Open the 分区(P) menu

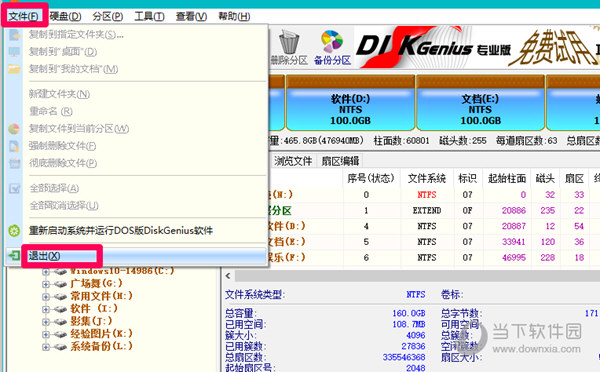pyautogui.click(x=108, y=16)
